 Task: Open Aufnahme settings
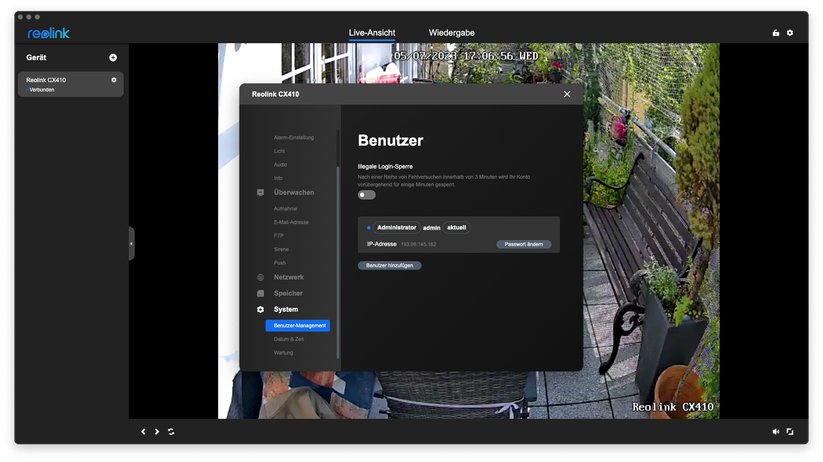[x=285, y=209]
